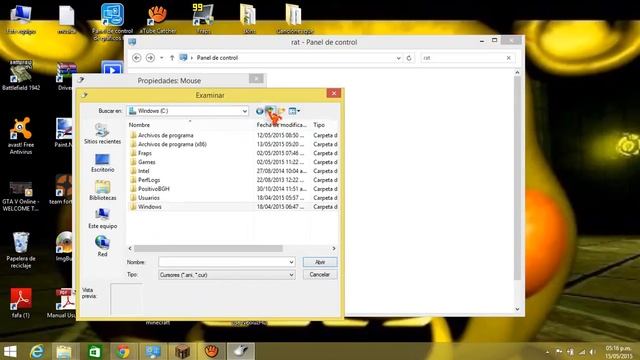
Task: Switch to aTube Catcher on taskbar
Action: [x=211, y=351]
